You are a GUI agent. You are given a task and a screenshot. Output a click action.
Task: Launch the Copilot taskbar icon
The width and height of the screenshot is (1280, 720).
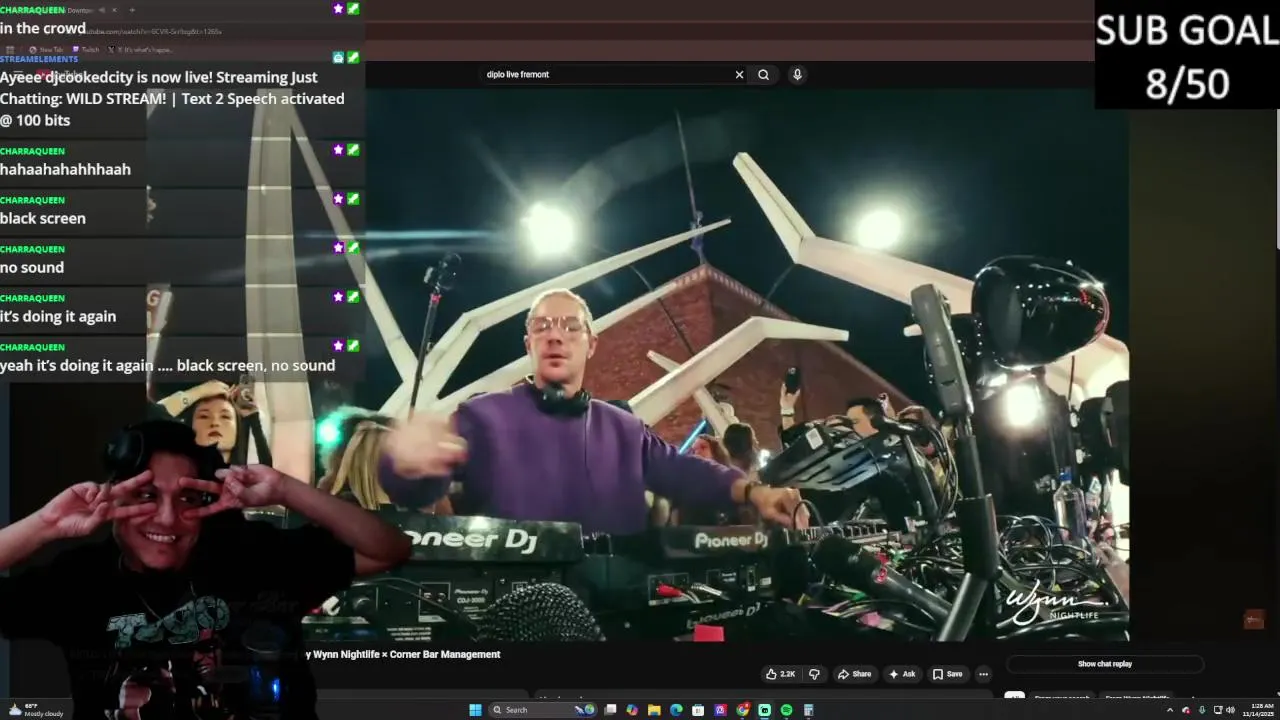pyautogui.click(x=632, y=710)
